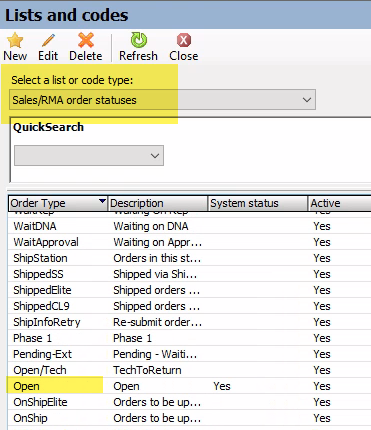
Task: Click the QuickSearch heading
Action: pos(48,127)
